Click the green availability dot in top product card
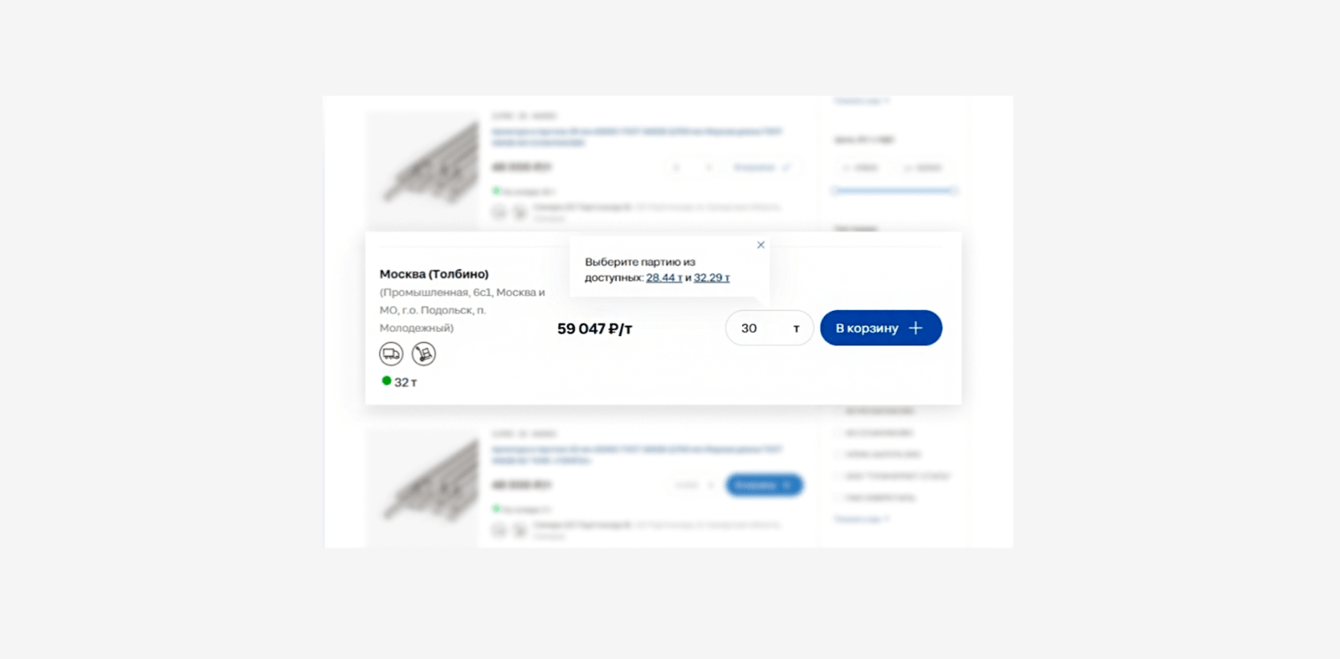 [496, 190]
